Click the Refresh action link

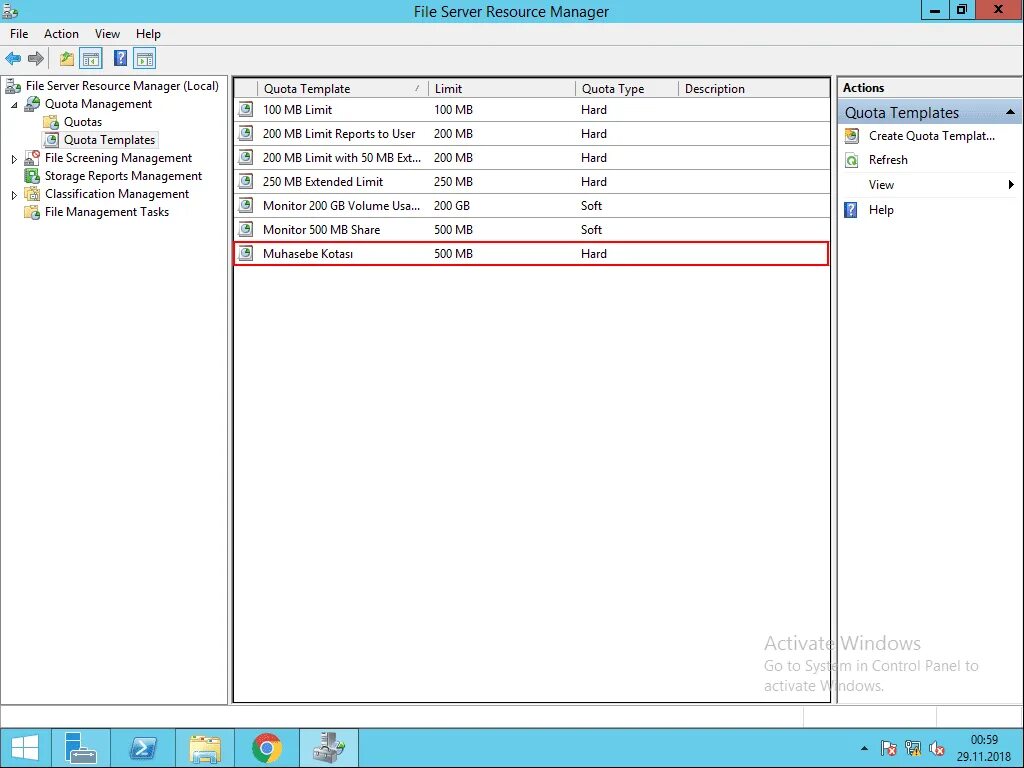pos(888,160)
